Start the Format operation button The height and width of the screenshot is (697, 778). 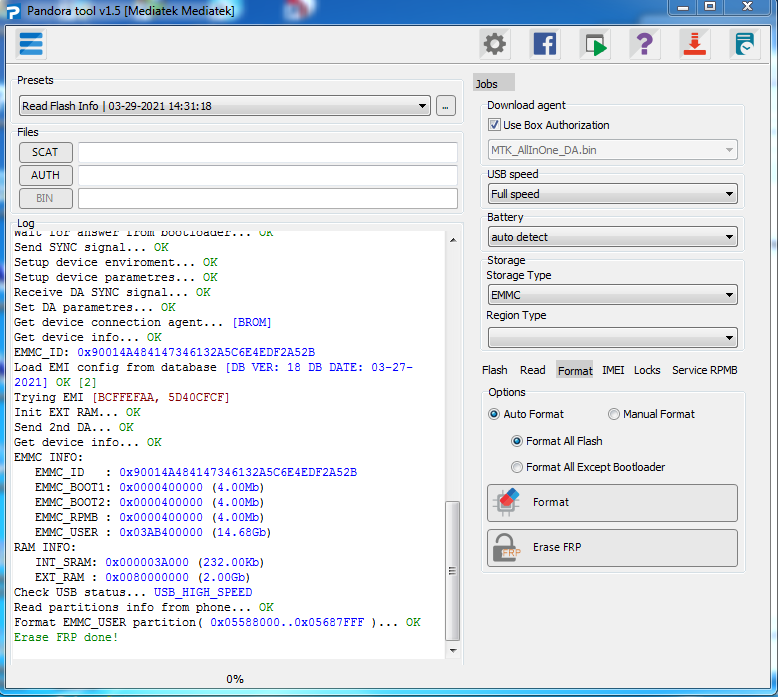pos(612,503)
